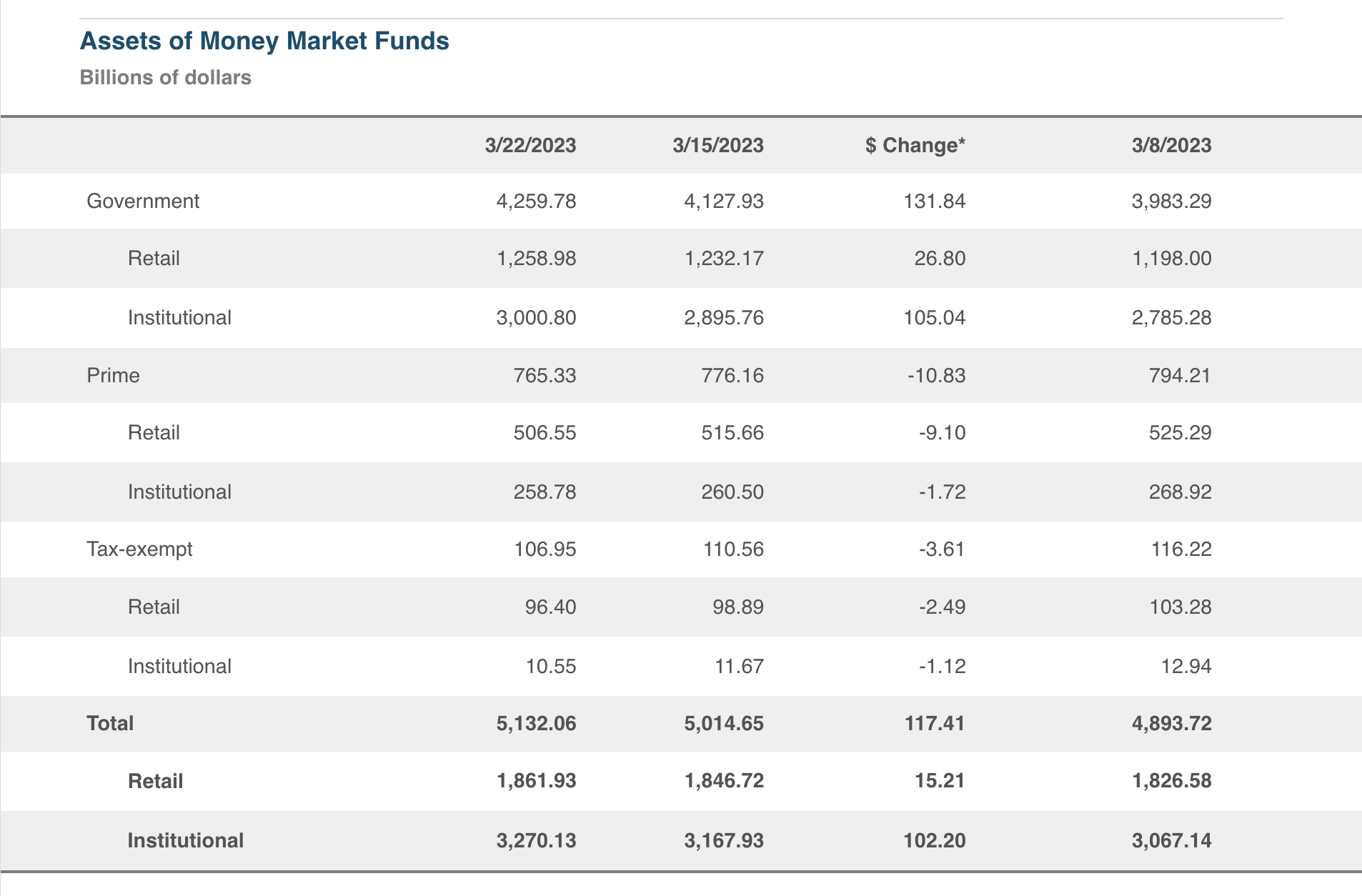Select the Billions of dollars subtitle
Screen dimensions: 1362x896
click(x=165, y=77)
